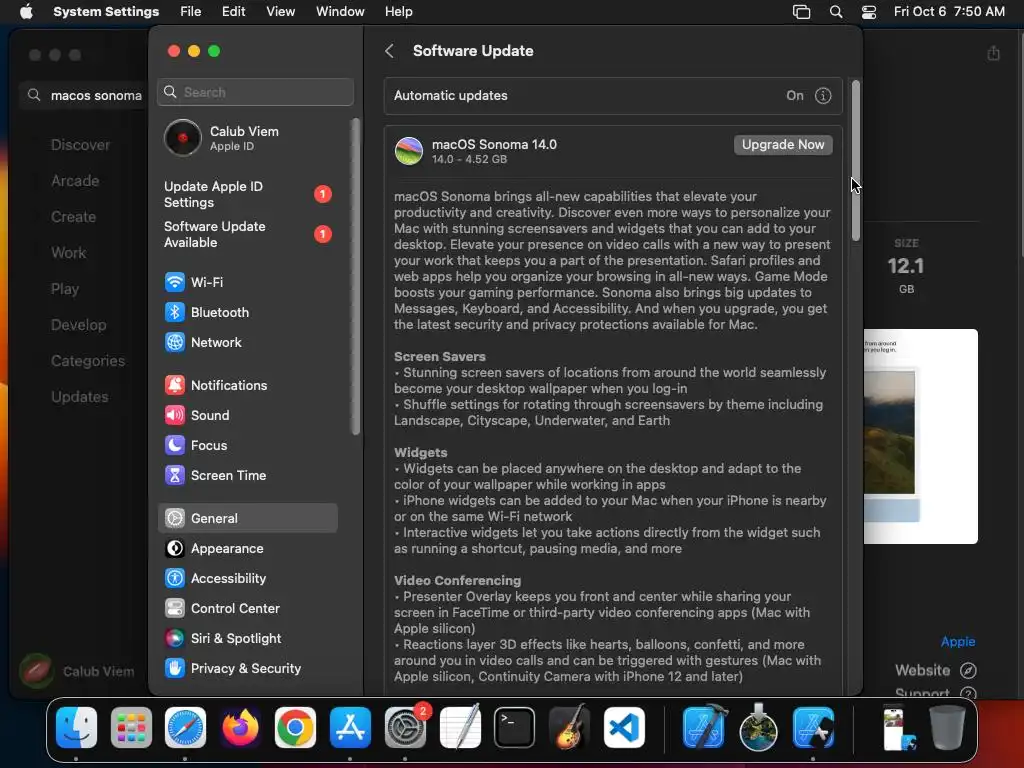Select Updates in App Store sidebar

[x=80, y=397]
